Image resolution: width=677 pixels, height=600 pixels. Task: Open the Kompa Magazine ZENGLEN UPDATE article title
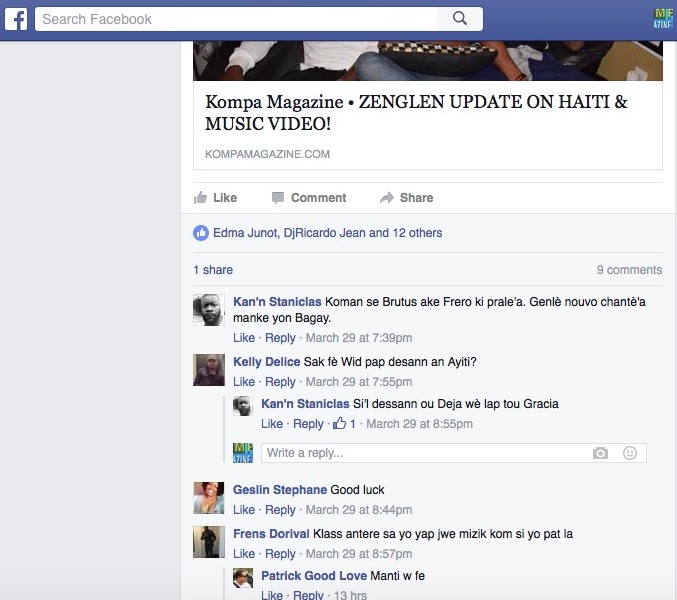coord(416,113)
